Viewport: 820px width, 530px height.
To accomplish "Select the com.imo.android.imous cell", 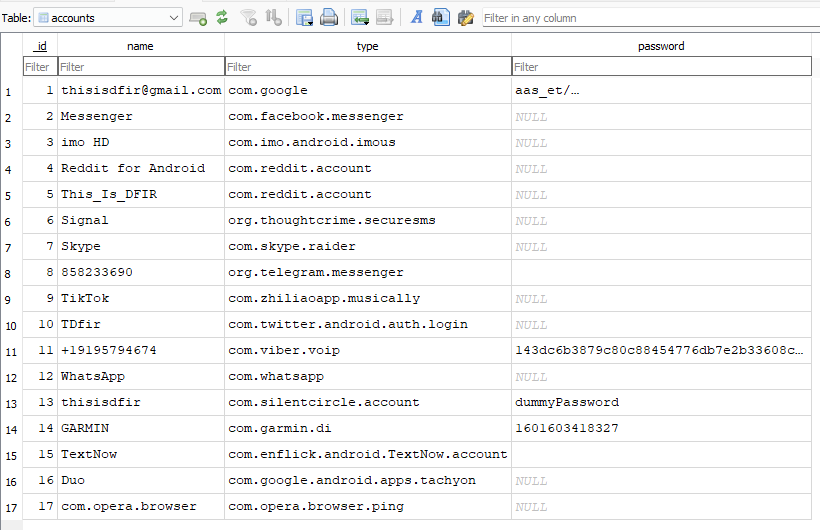I will click(368, 142).
